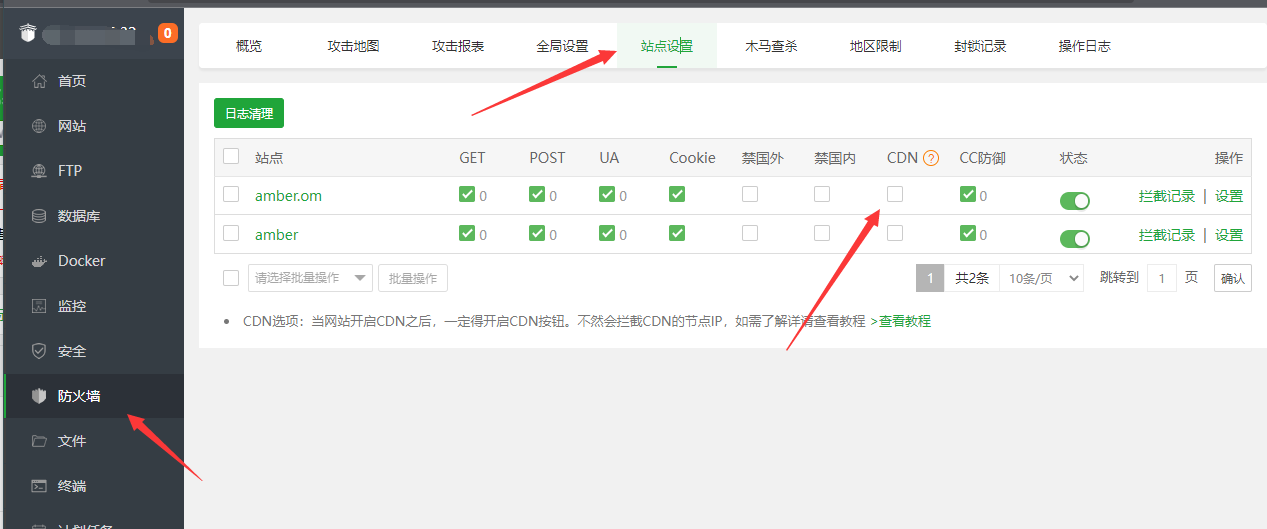
Task: Click the shield-check icon beside 安全
Action: coord(39,351)
